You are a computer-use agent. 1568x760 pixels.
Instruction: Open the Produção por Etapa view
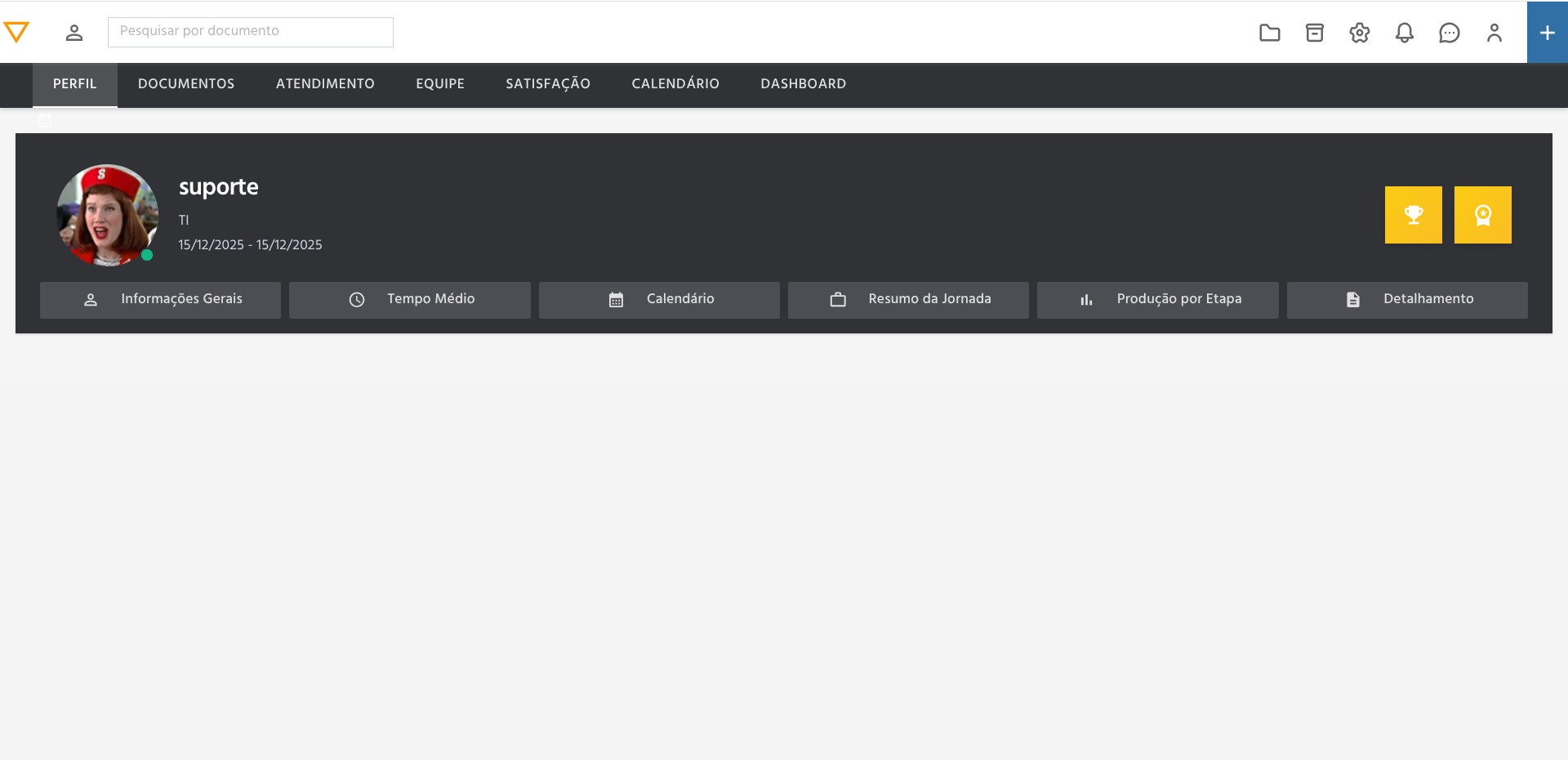click(x=1157, y=300)
